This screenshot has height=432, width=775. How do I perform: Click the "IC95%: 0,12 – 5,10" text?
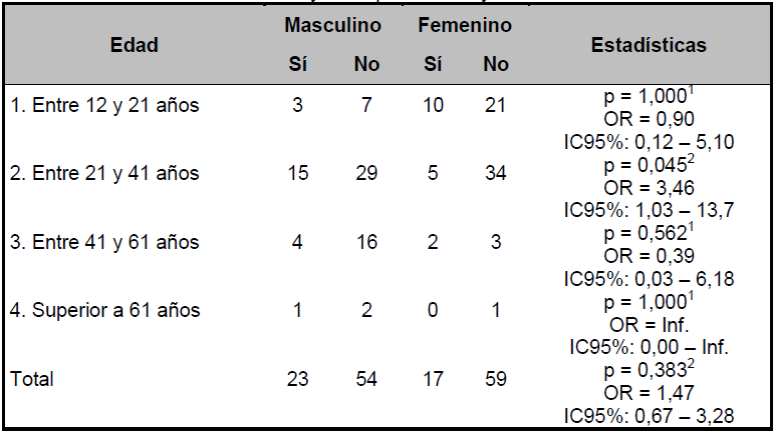[x=649, y=142]
